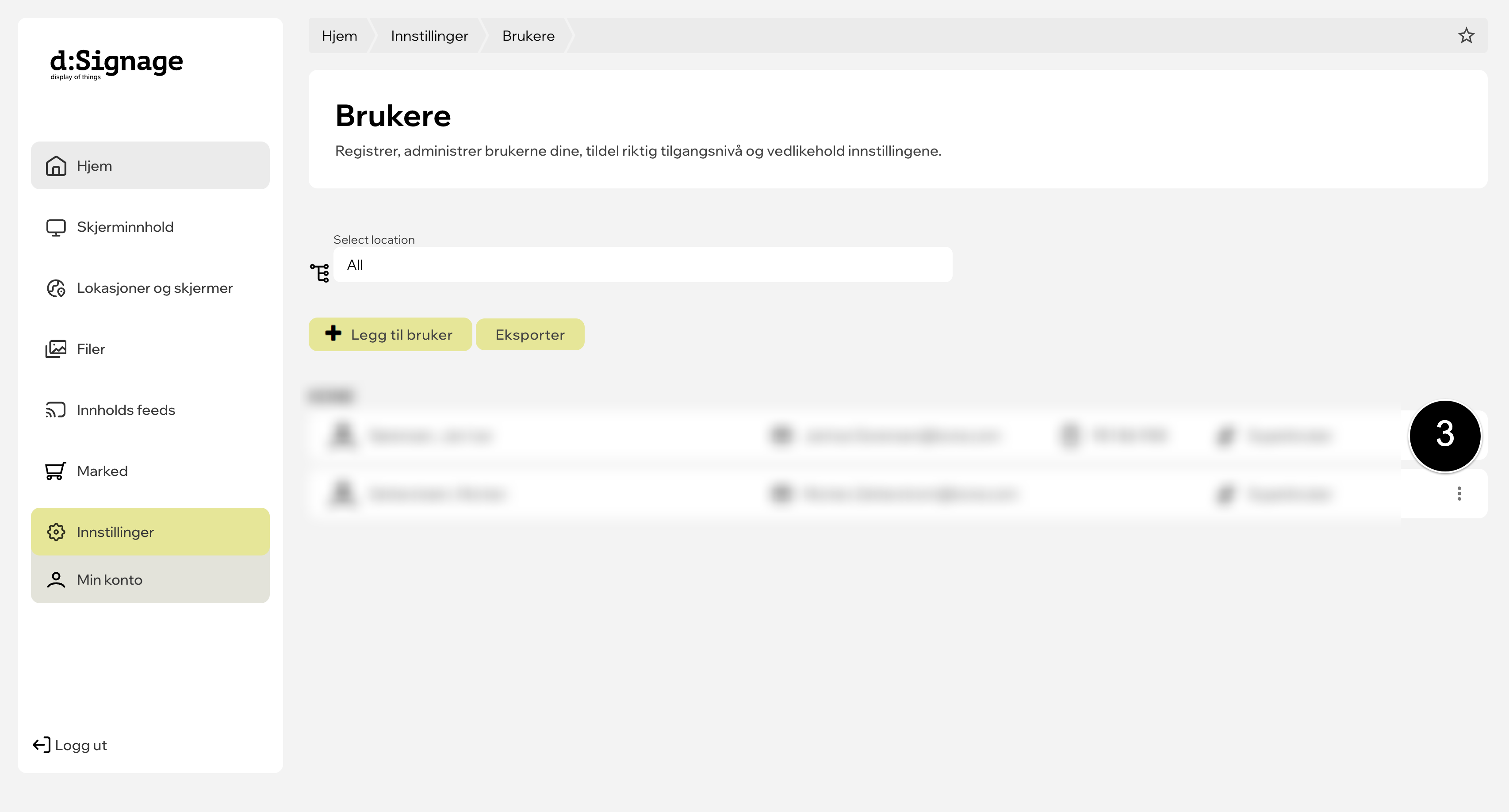The width and height of the screenshot is (1509, 812).
Task: Open Innholds feeds section
Action: 150,410
